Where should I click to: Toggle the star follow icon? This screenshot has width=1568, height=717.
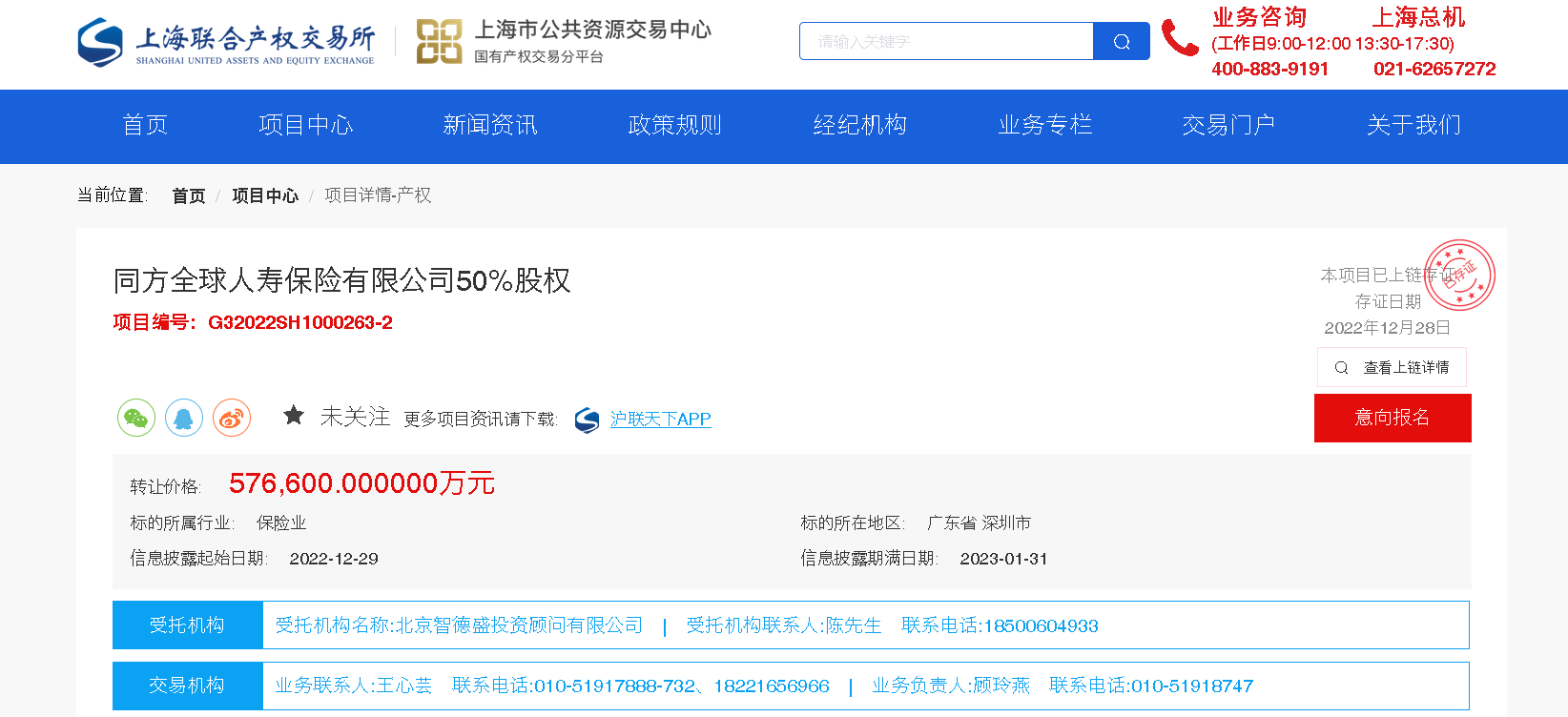point(294,416)
